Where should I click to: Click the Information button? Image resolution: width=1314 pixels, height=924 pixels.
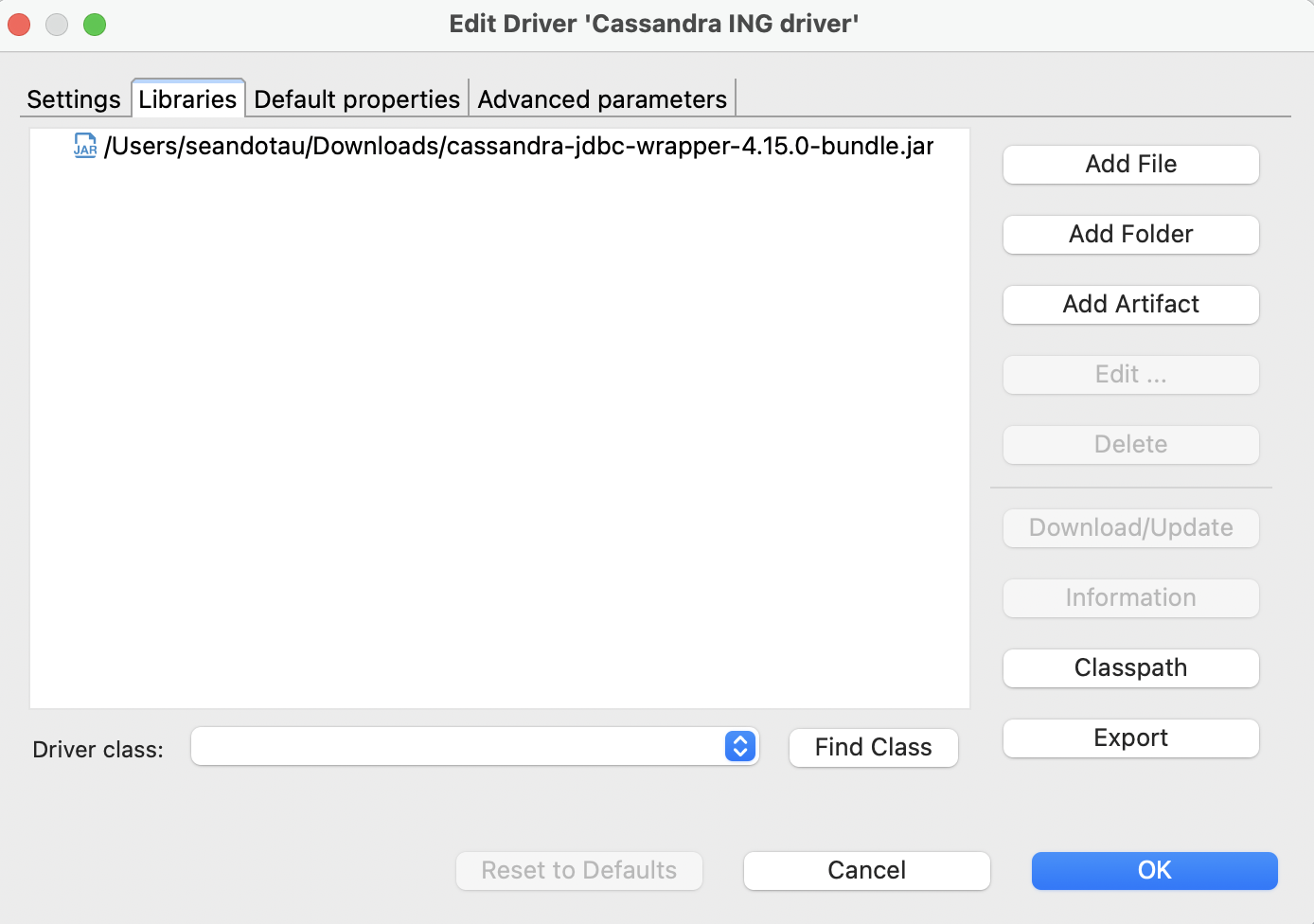pos(1131,598)
